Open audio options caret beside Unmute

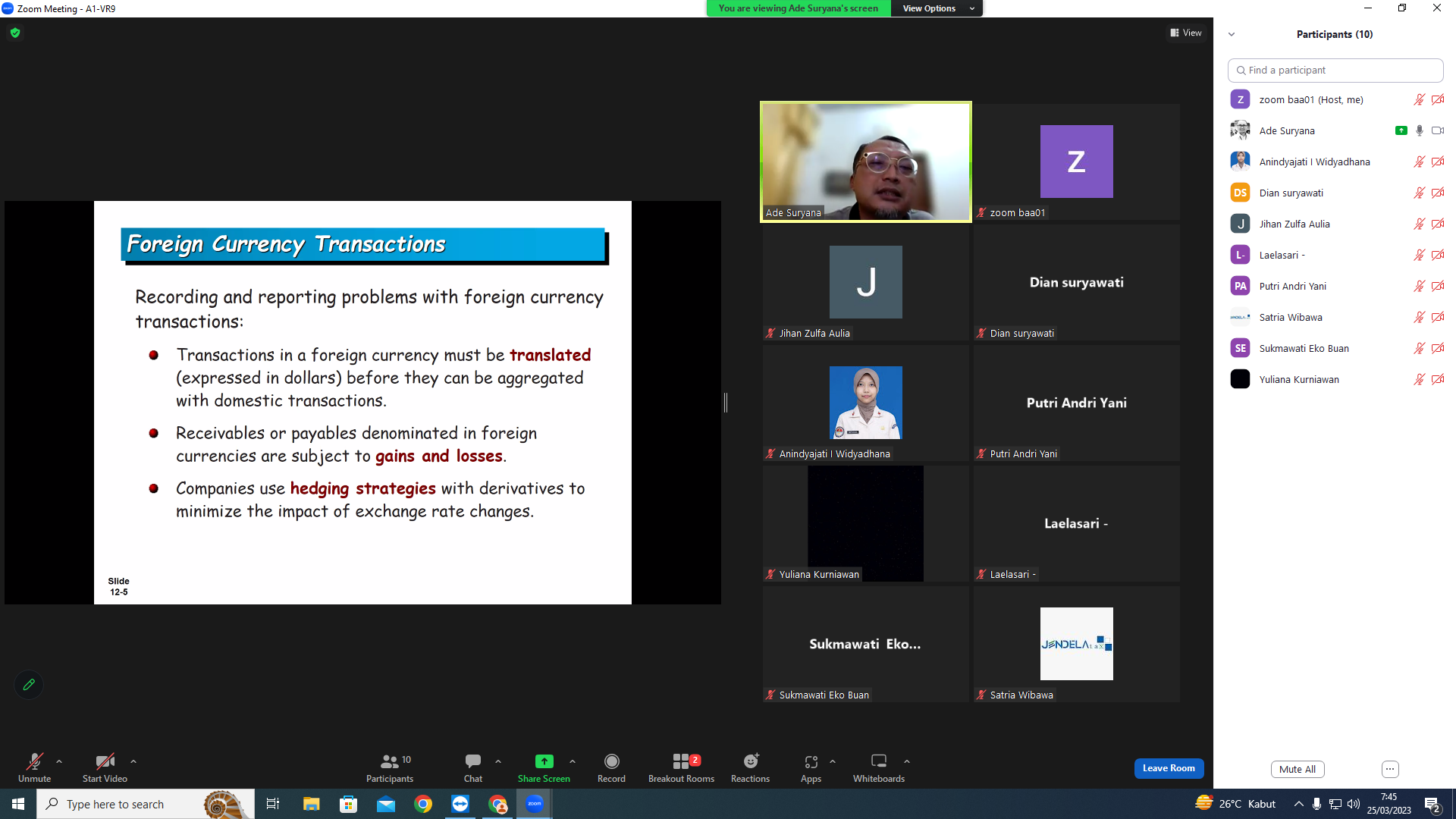point(59,761)
